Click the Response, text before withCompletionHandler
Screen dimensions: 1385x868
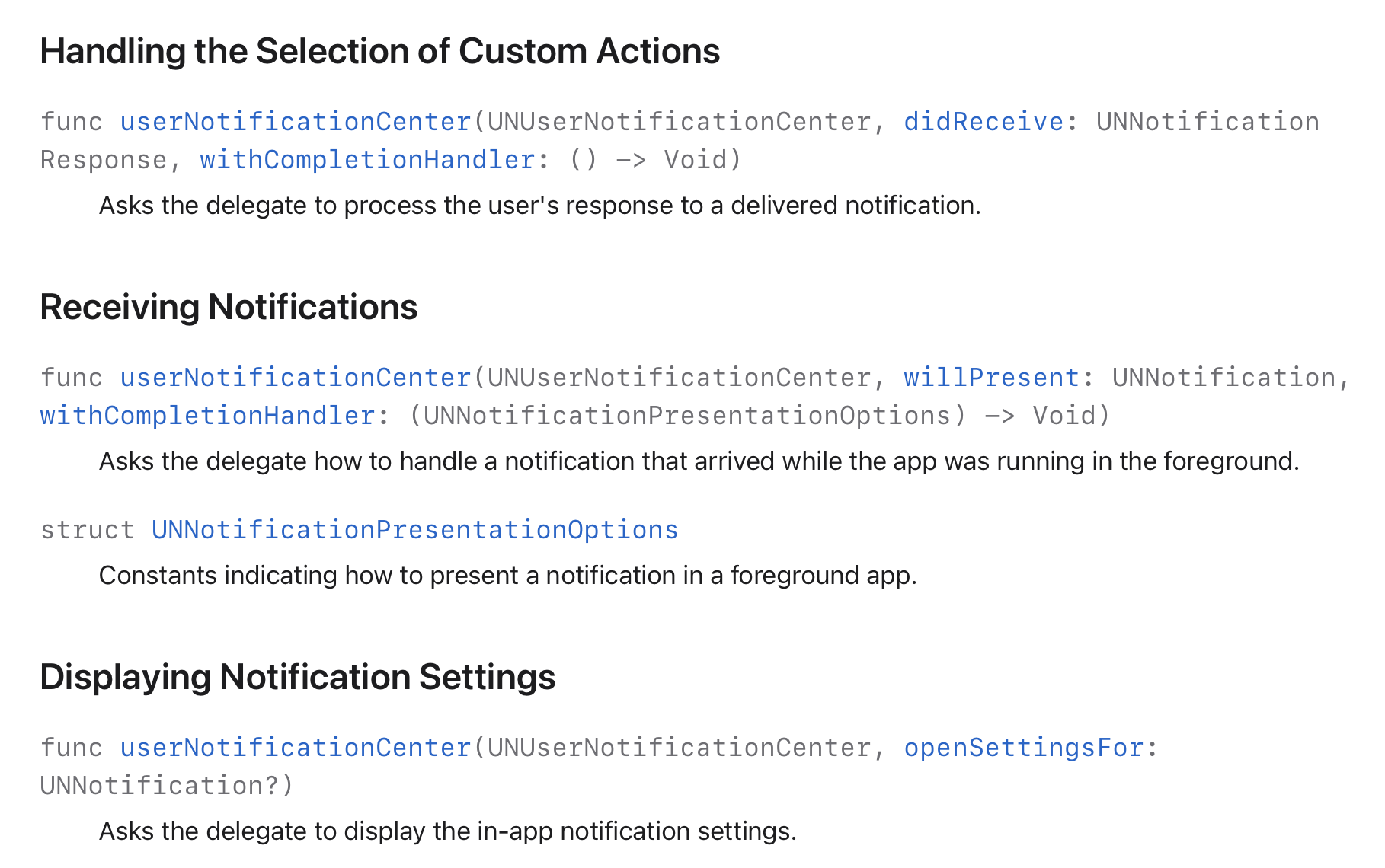[111, 160]
